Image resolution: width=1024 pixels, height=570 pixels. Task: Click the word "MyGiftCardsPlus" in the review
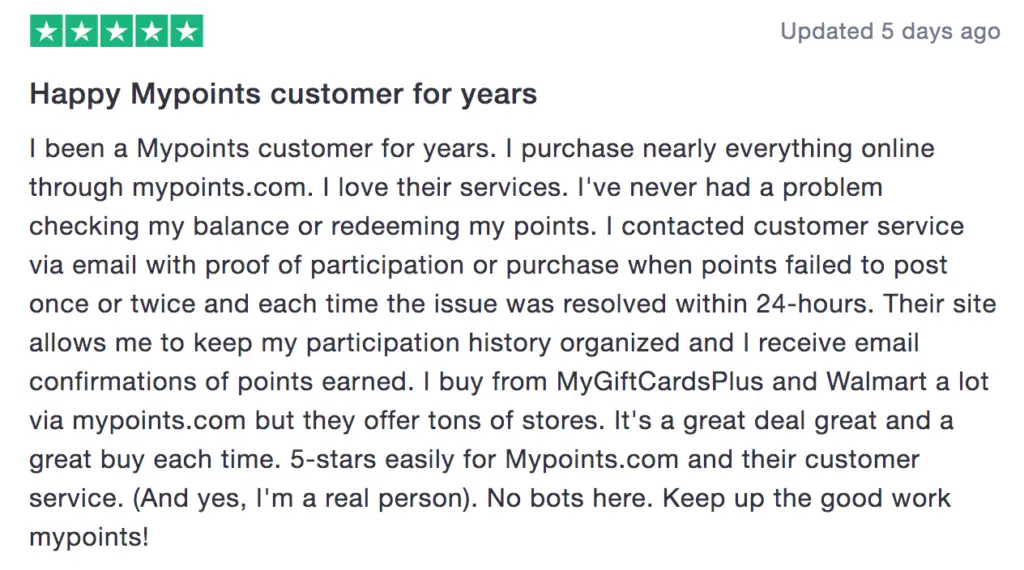(660, 382)
